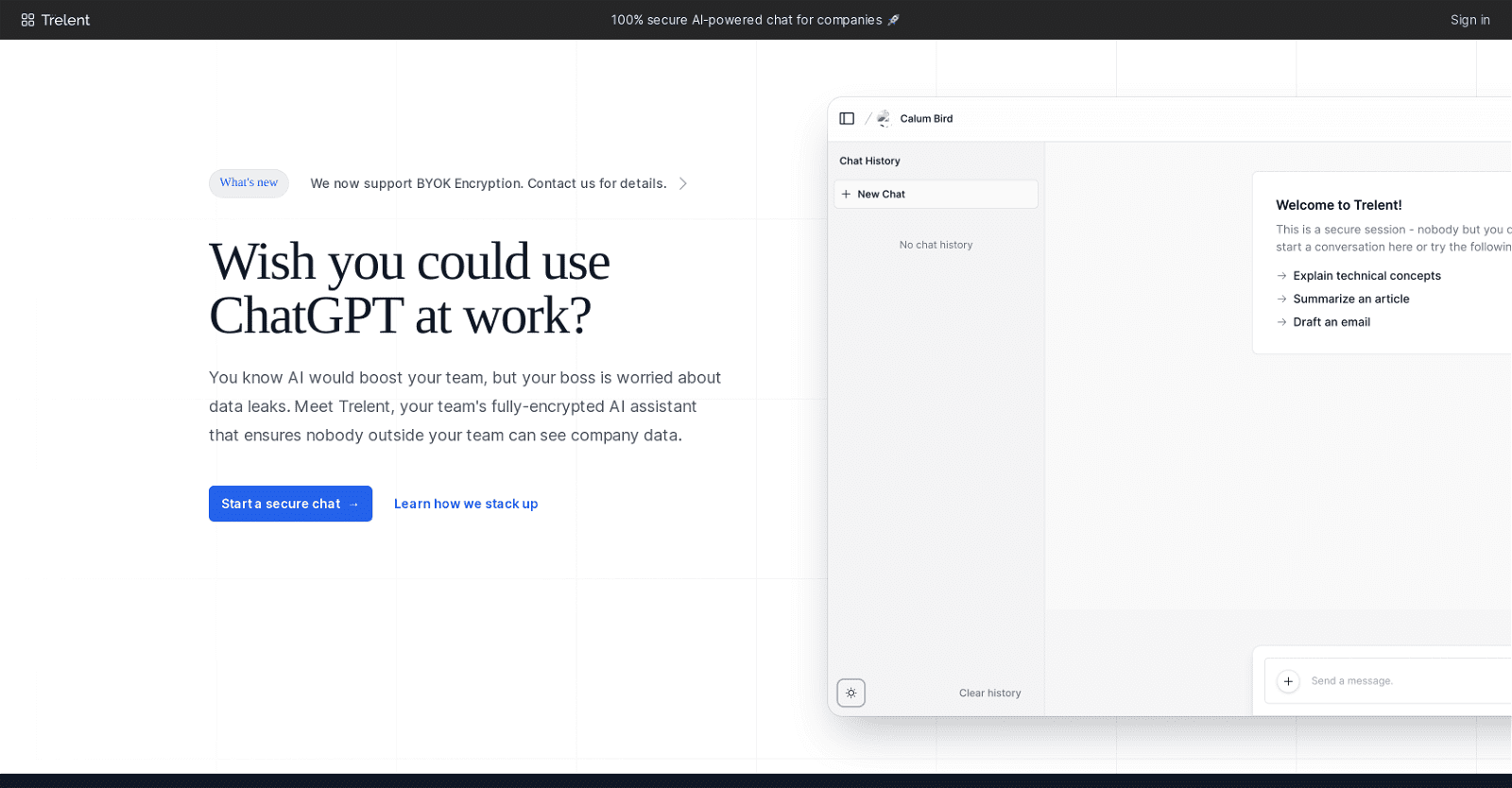Viewport: 1512px width, 788px height.
Task: Click the plus attachment icon in message box
Action: [x=1288, y=681]
